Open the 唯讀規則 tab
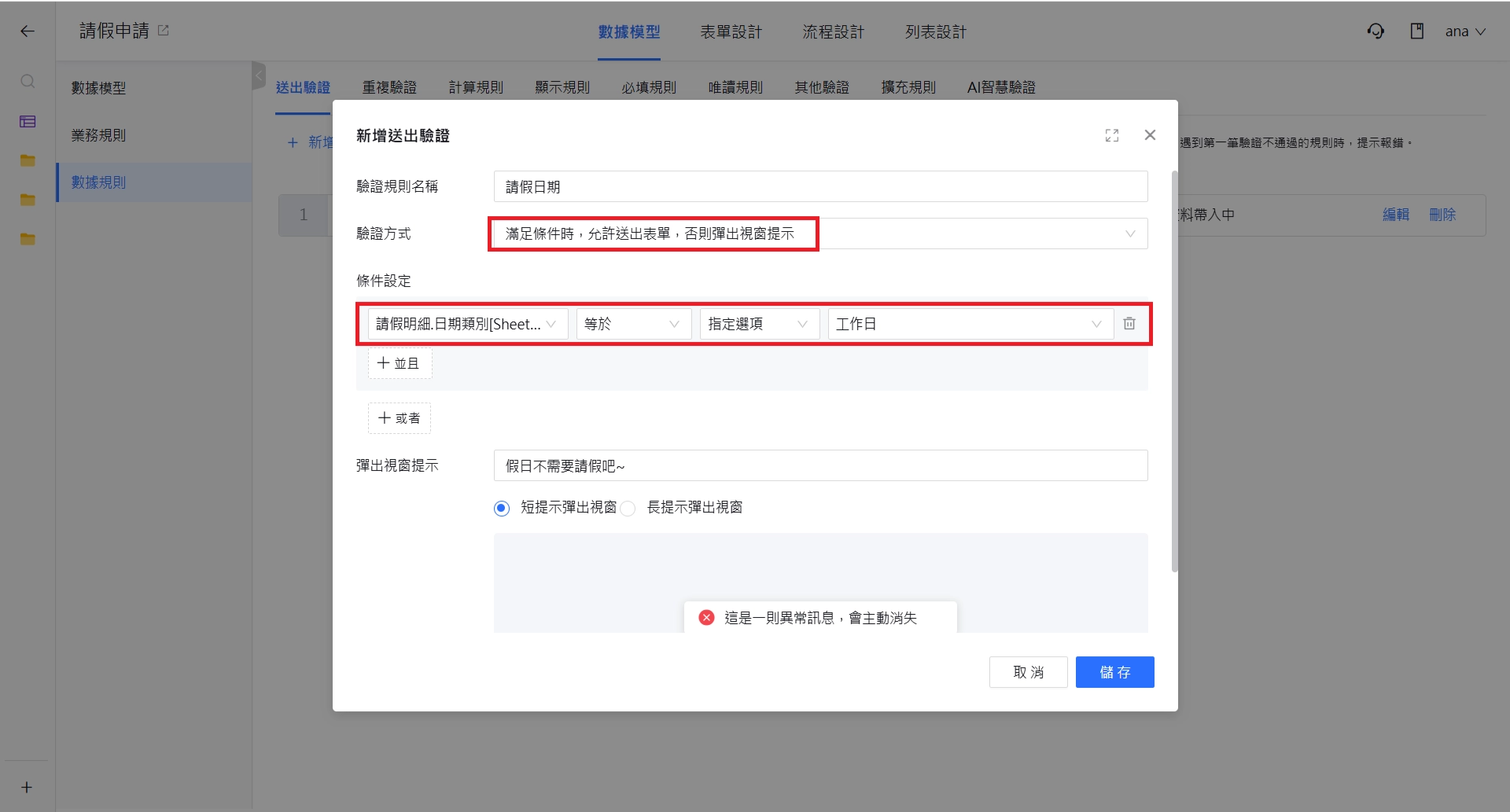 click(x=735, y=87)
